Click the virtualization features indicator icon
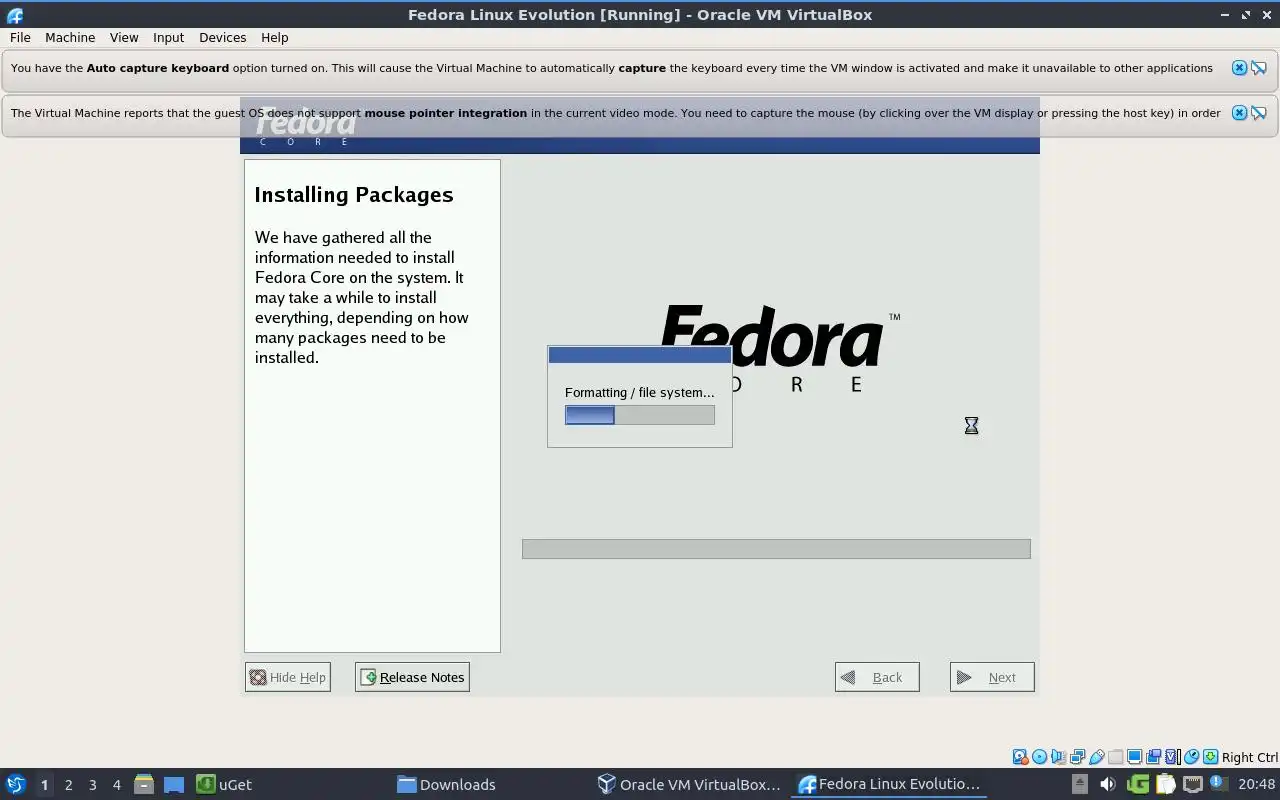 [x=1172, y=757]
